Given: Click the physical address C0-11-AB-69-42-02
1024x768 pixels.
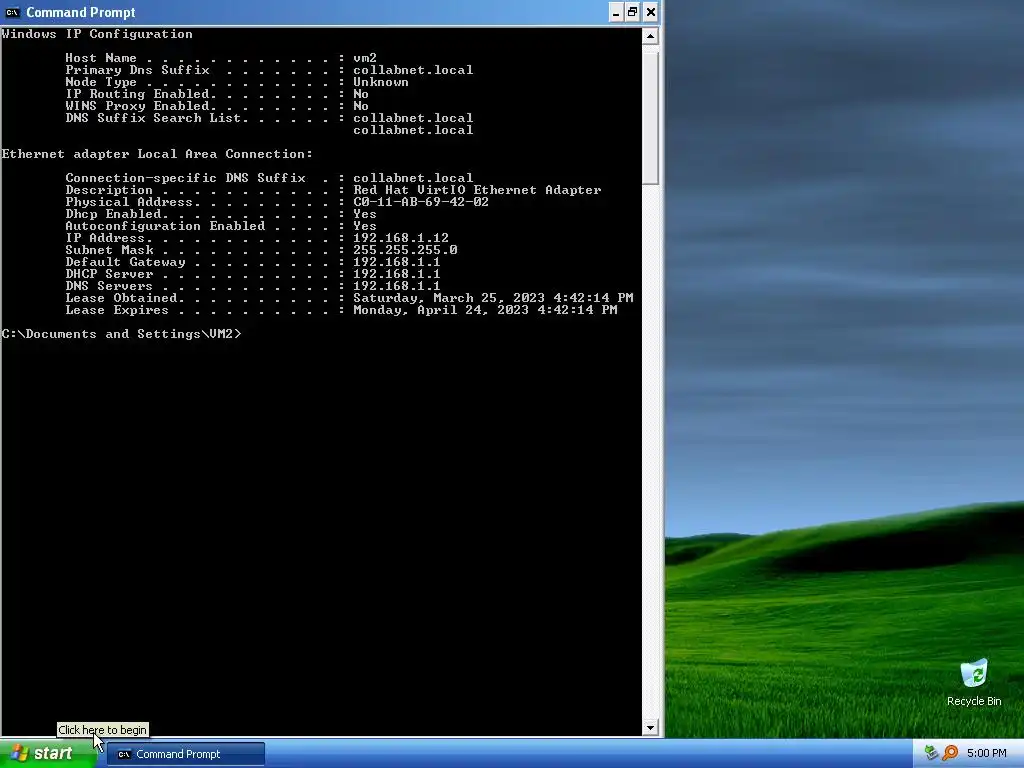Looking at the screenshot, I should (x=421, y=202).
